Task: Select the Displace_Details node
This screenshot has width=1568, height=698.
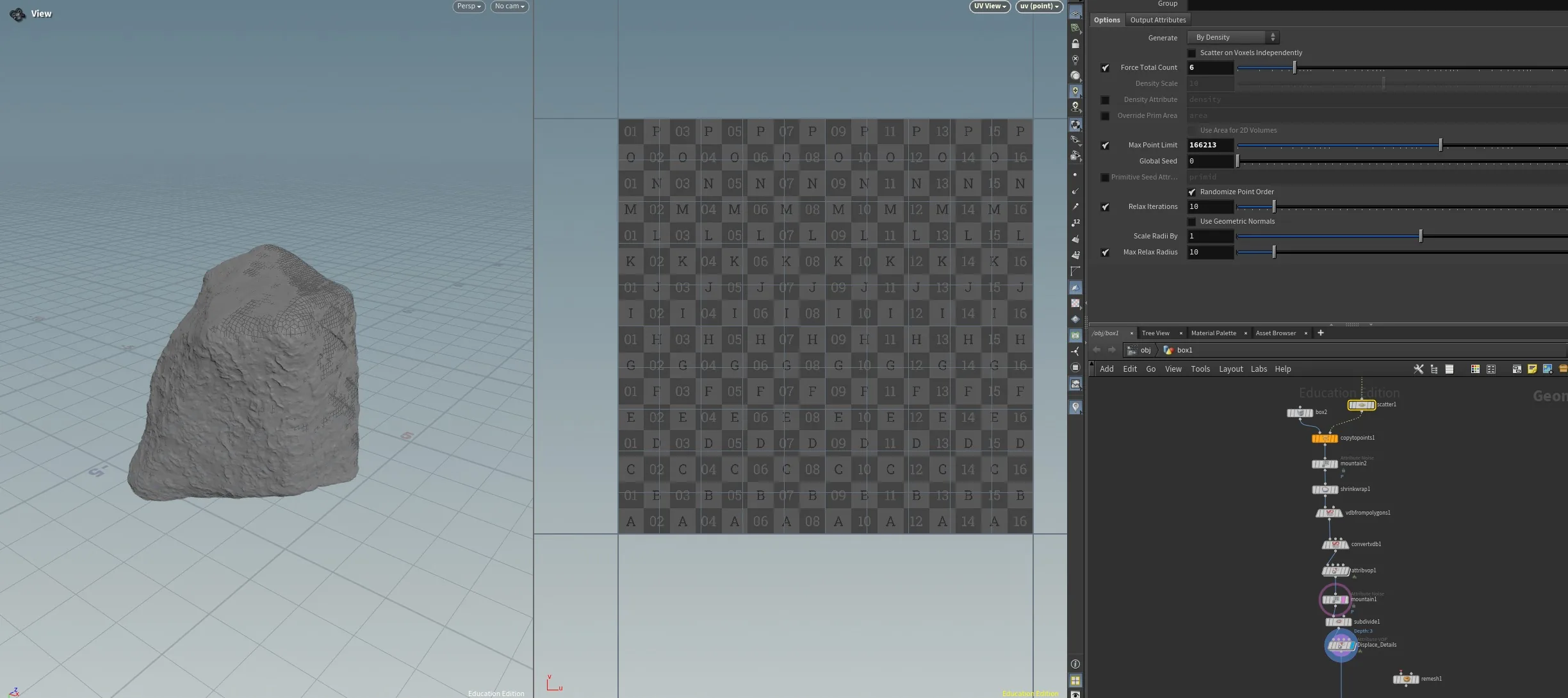Action: [1340, 645]
